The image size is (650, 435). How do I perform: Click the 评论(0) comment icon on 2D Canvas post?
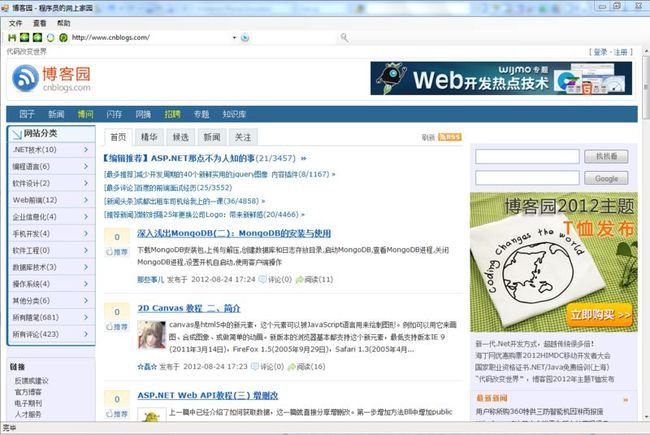(x=255, y=367)
